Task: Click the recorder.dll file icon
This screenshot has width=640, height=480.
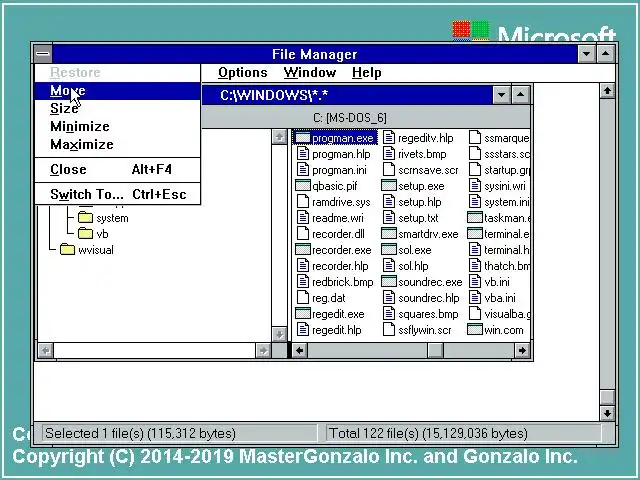Action: [x=303, y=233]
